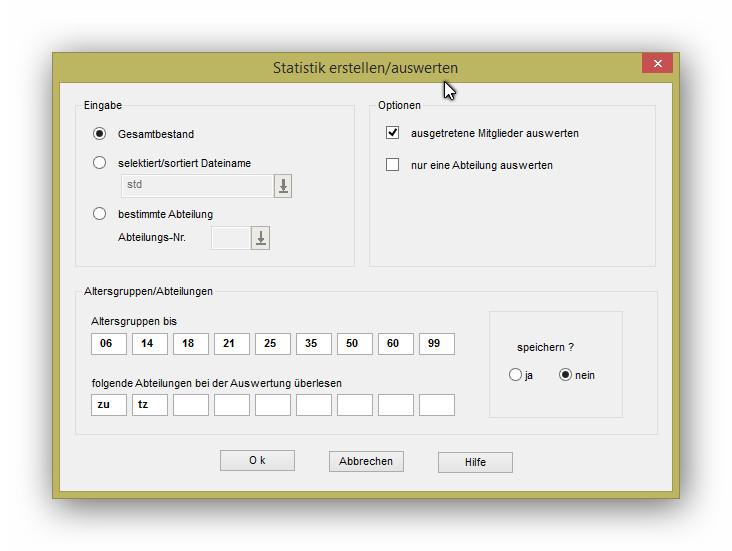This screenshot has height=551, width=732.
Task: Click the age group field containing 99
Action: [x=436, y=344]
